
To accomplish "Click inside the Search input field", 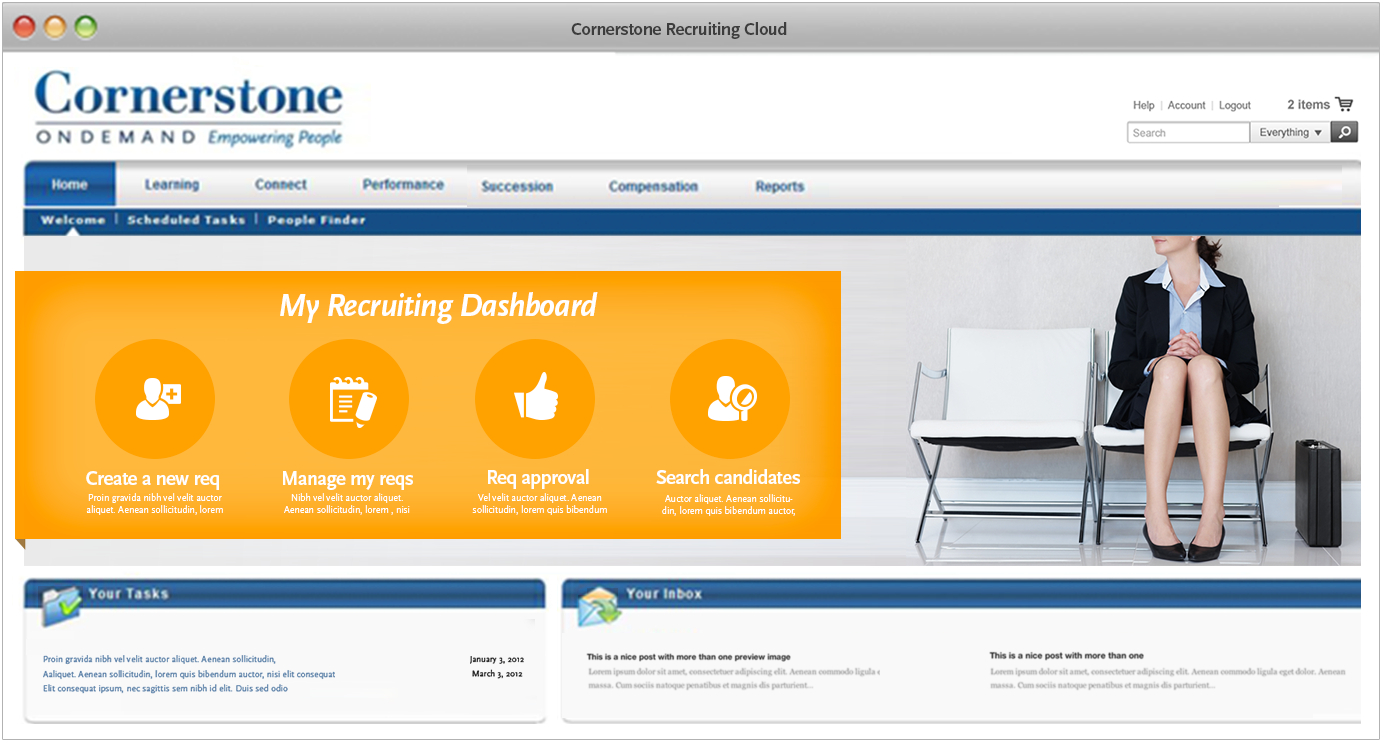I will [1188, 132].
